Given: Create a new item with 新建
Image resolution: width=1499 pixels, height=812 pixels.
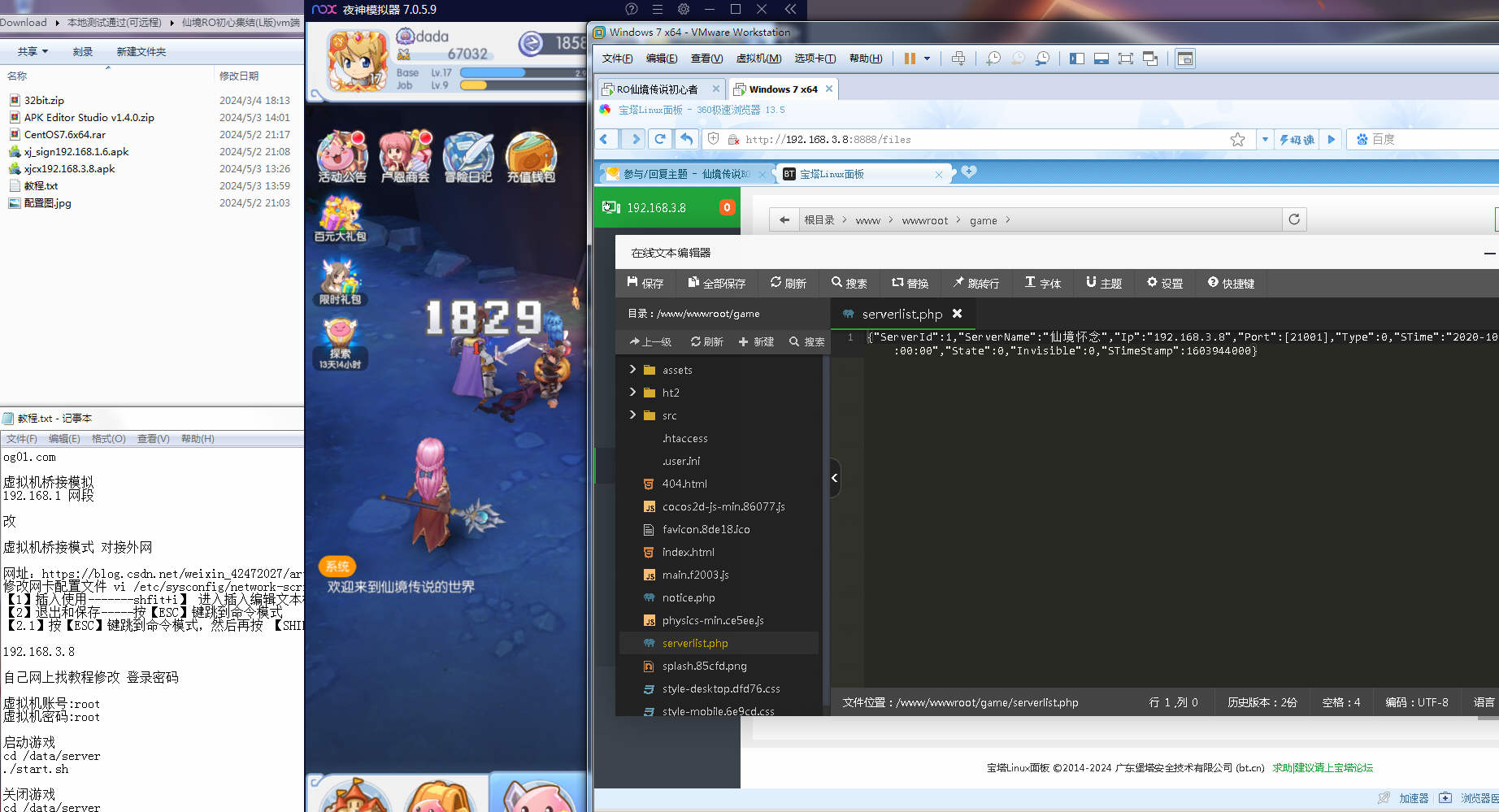Looking at the screenshot, I should pos(756,341).
